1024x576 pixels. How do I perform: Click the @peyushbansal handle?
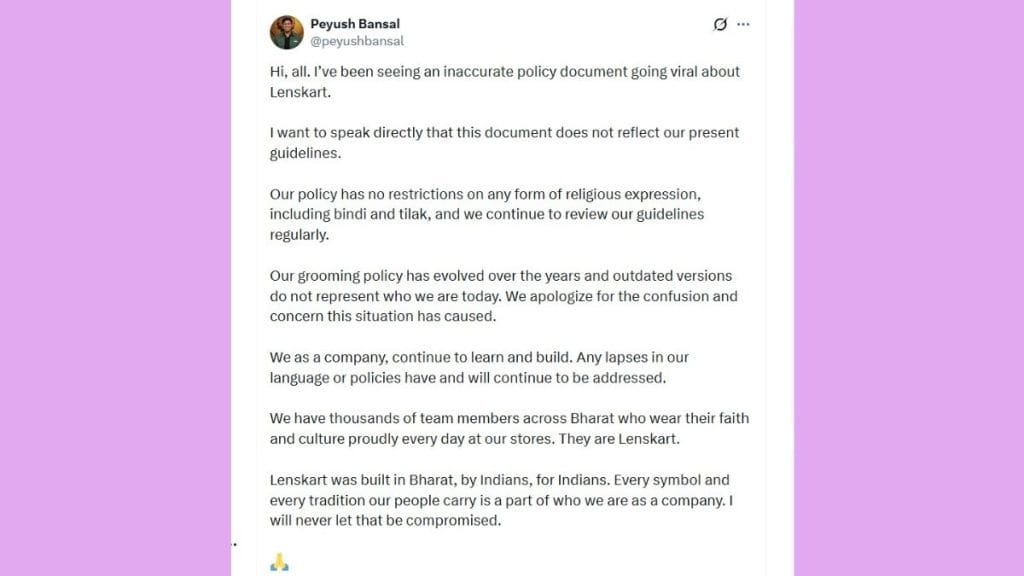(x=357, y=42)
